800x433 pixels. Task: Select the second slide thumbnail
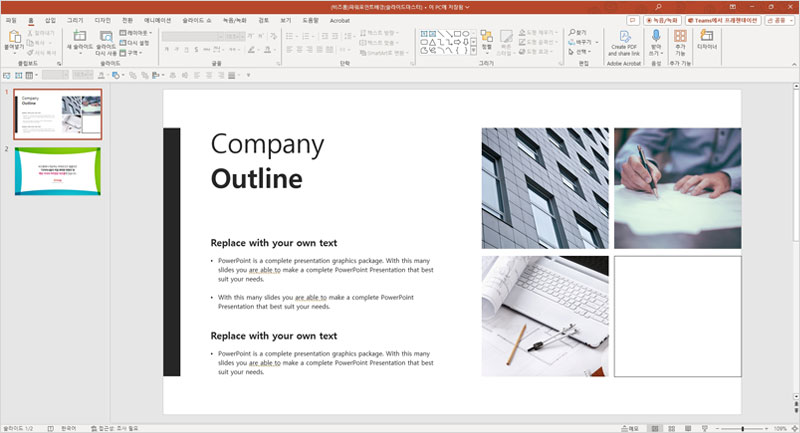(x=58, y=171)
